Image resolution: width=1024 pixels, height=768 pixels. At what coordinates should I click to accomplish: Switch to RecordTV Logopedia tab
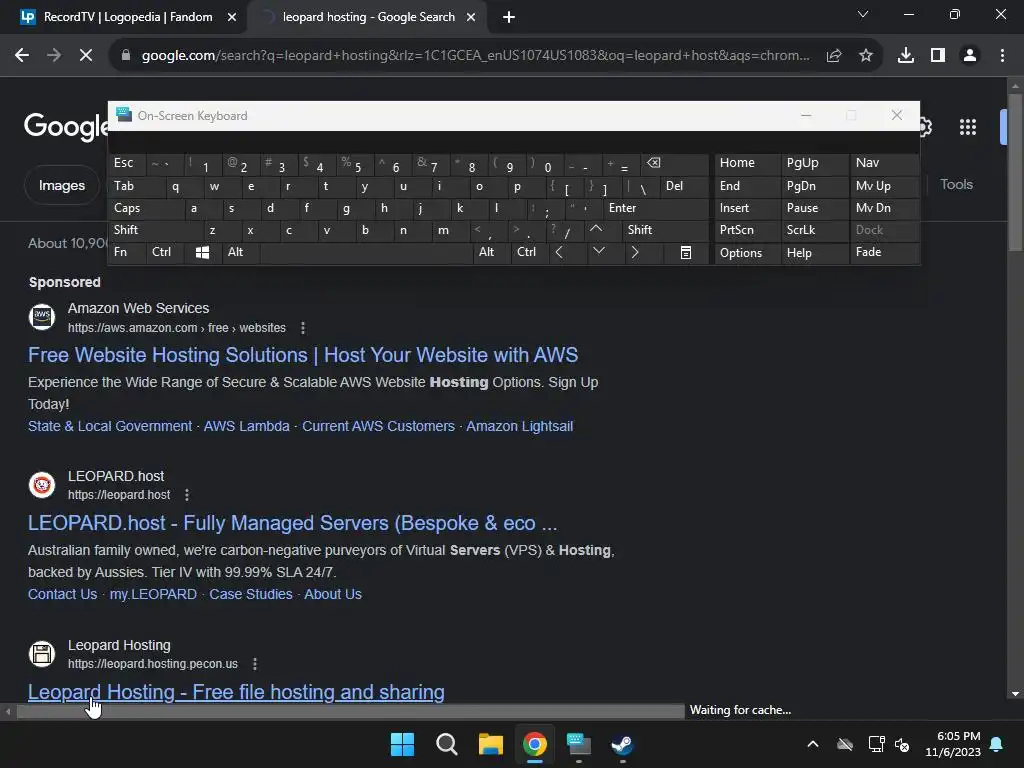tap(127, 17)
